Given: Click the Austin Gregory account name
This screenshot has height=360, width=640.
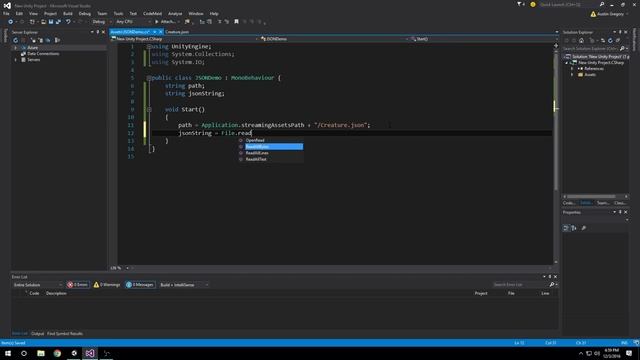Looking at the screenshot, I should click(x=610, y=14).
